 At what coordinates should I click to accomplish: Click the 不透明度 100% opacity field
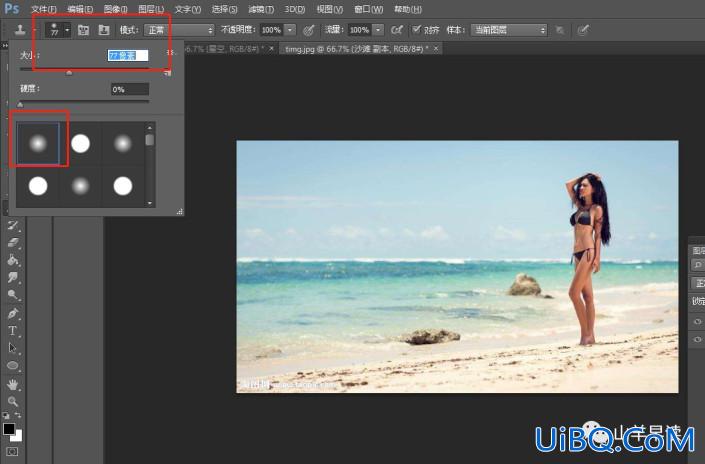(x=272, y=30)
